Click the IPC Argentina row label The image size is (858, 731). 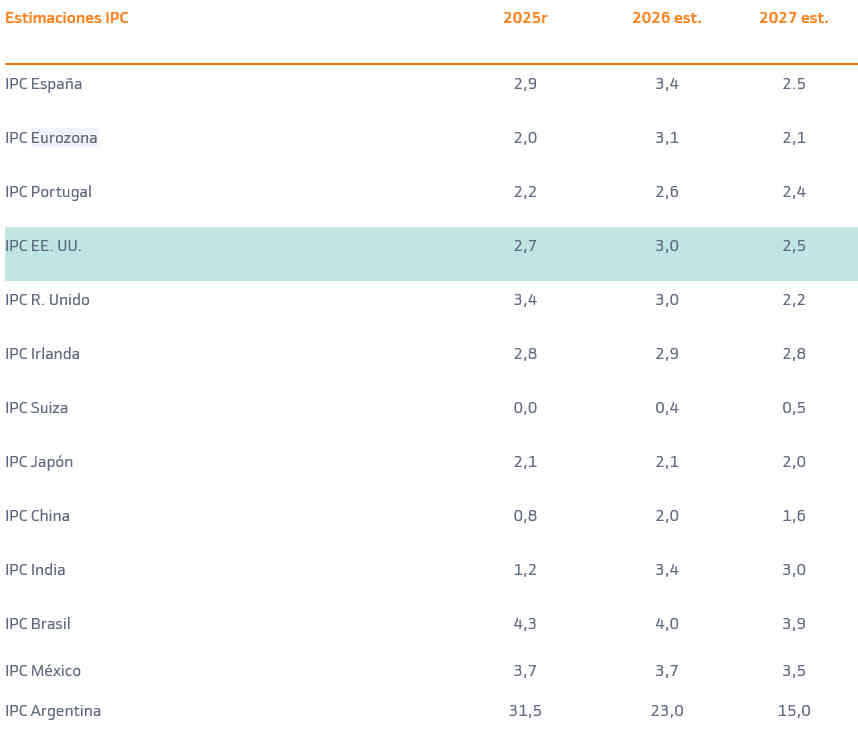coord(53,711)
